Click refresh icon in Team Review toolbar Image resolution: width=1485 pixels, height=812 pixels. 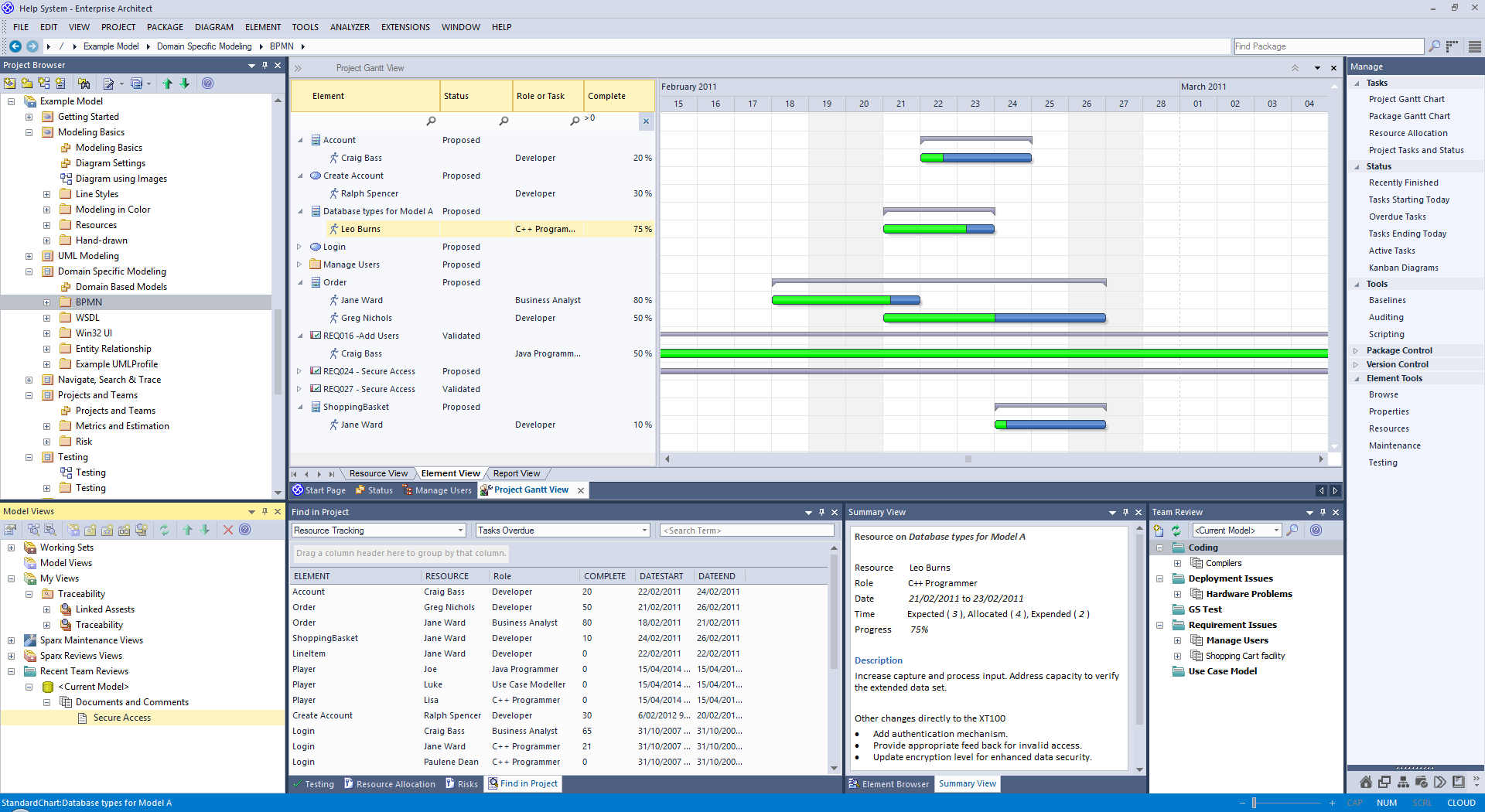pyautogui.click(x=1176, y=531)
